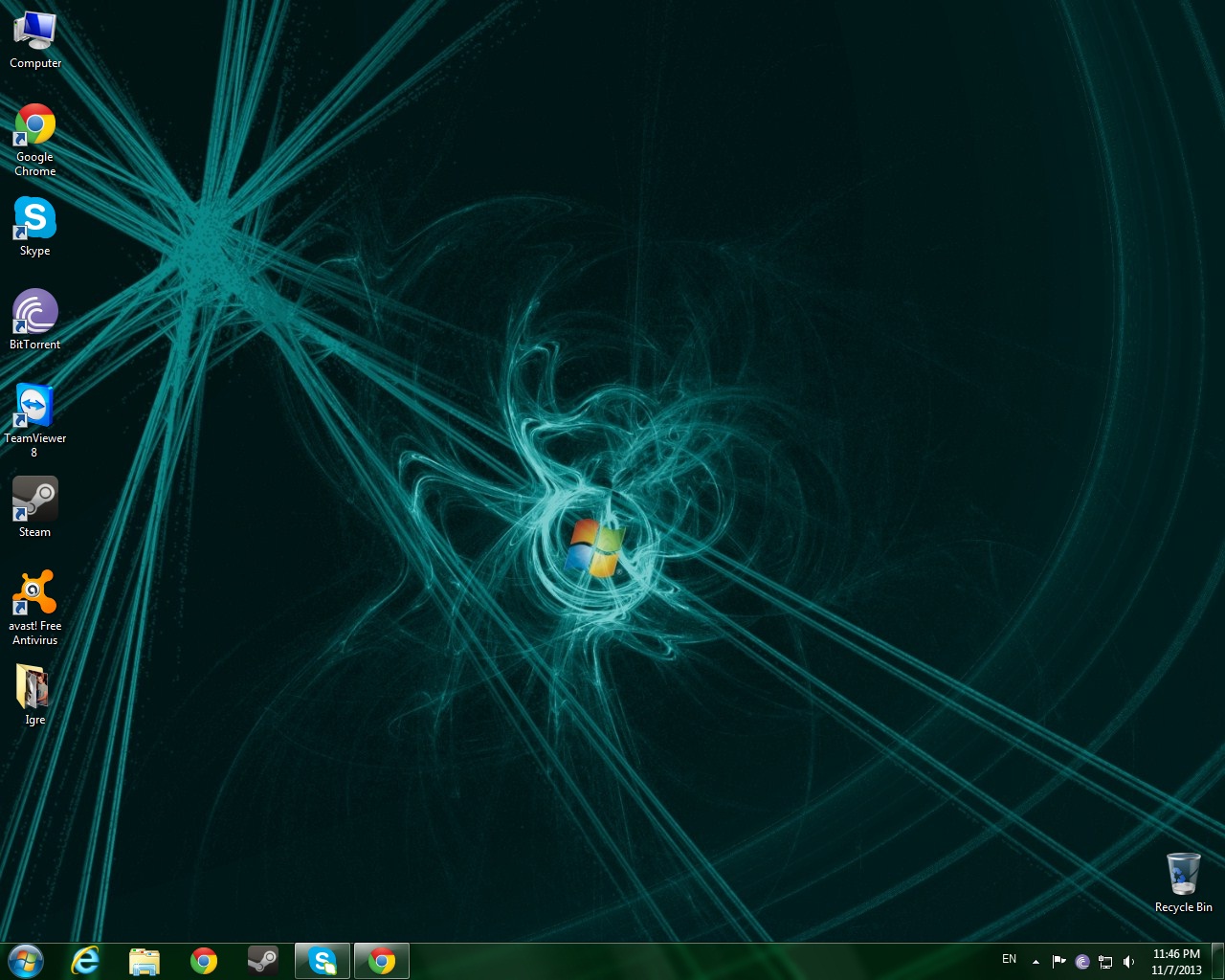This screenshot has height=980, width=1225.
Task: Show hidden system tray icons
Action: coord(1036,961)
